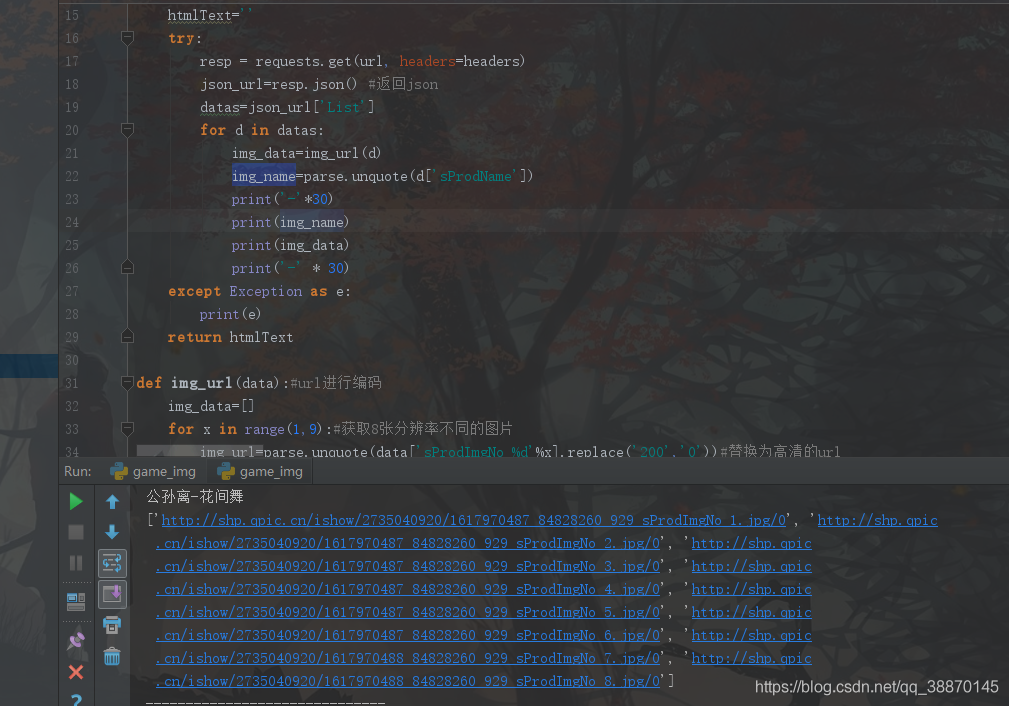This screenshot has height=706, width=1009.
Task: Click the 公孙离-花间舞 output line
Action: point(195,496)
